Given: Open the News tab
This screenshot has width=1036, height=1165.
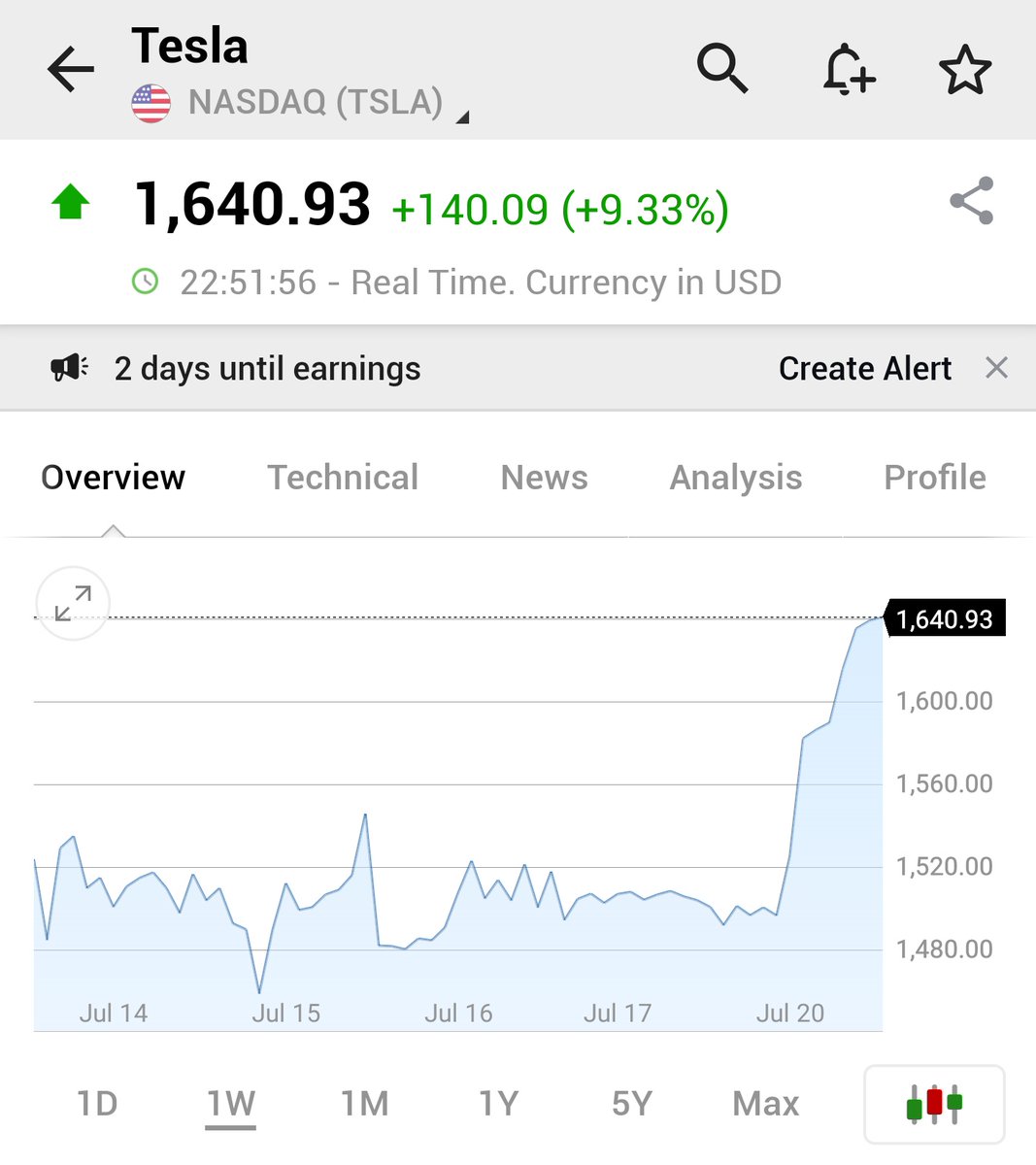Looking at the screenshot, I should click(x=544, y=477).
